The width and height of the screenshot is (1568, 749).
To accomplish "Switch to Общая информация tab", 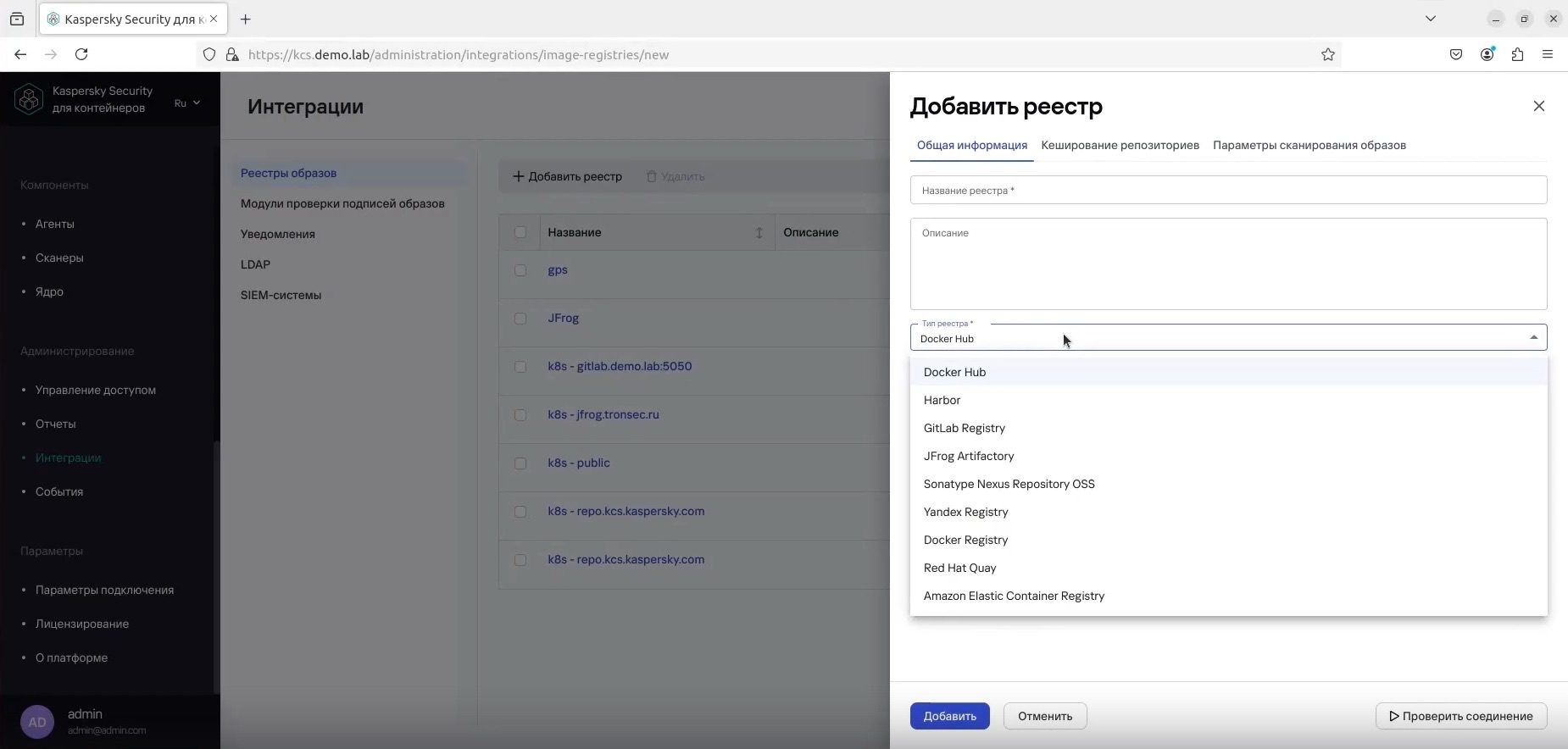I will coord(972,145).
